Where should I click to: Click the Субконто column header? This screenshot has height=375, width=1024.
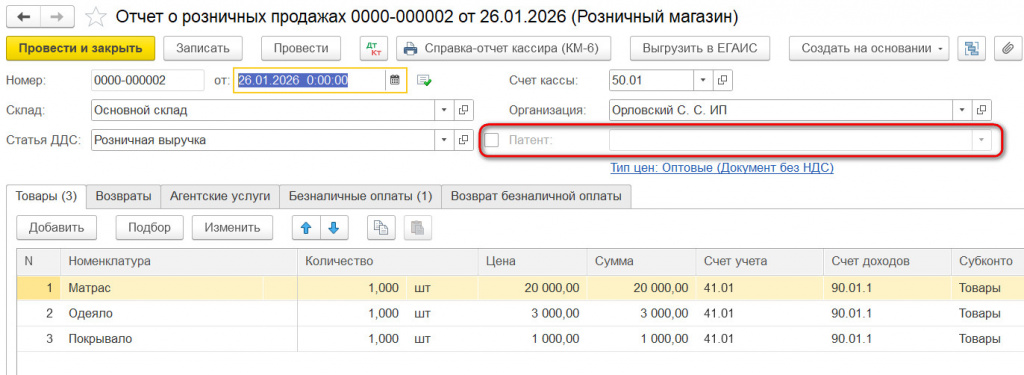(987, 261)
